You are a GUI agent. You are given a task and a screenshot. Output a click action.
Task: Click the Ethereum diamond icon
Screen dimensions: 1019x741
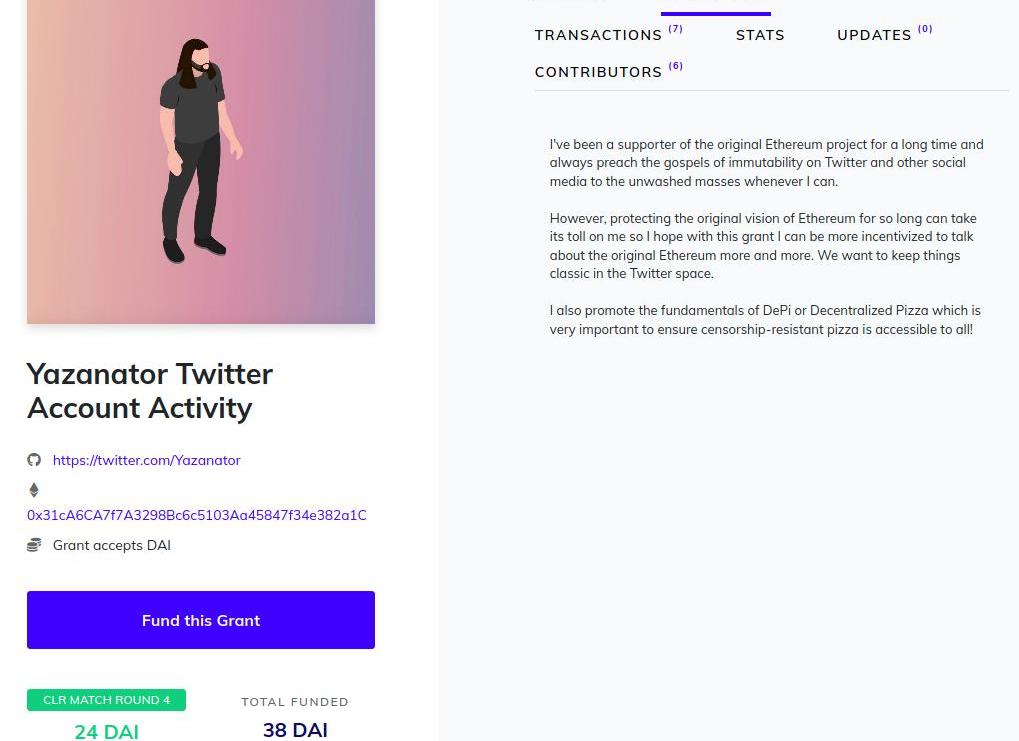[34, 490]
